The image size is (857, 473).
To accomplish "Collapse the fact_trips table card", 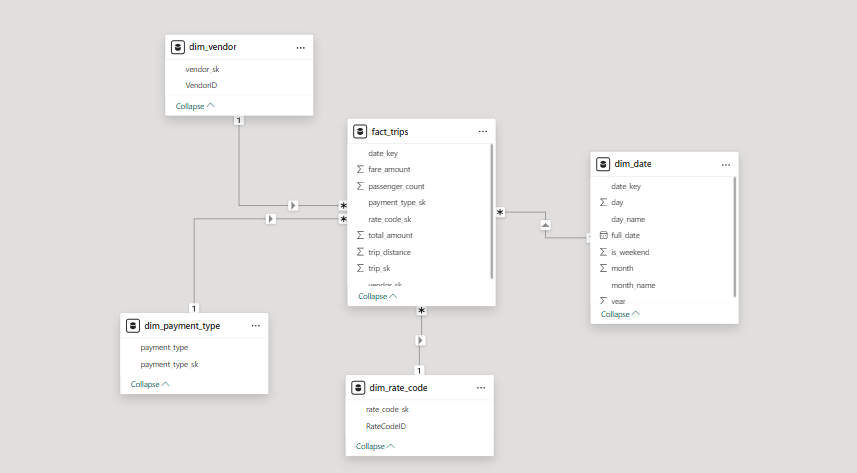I will pyautogui.click(x=377, y=296).
